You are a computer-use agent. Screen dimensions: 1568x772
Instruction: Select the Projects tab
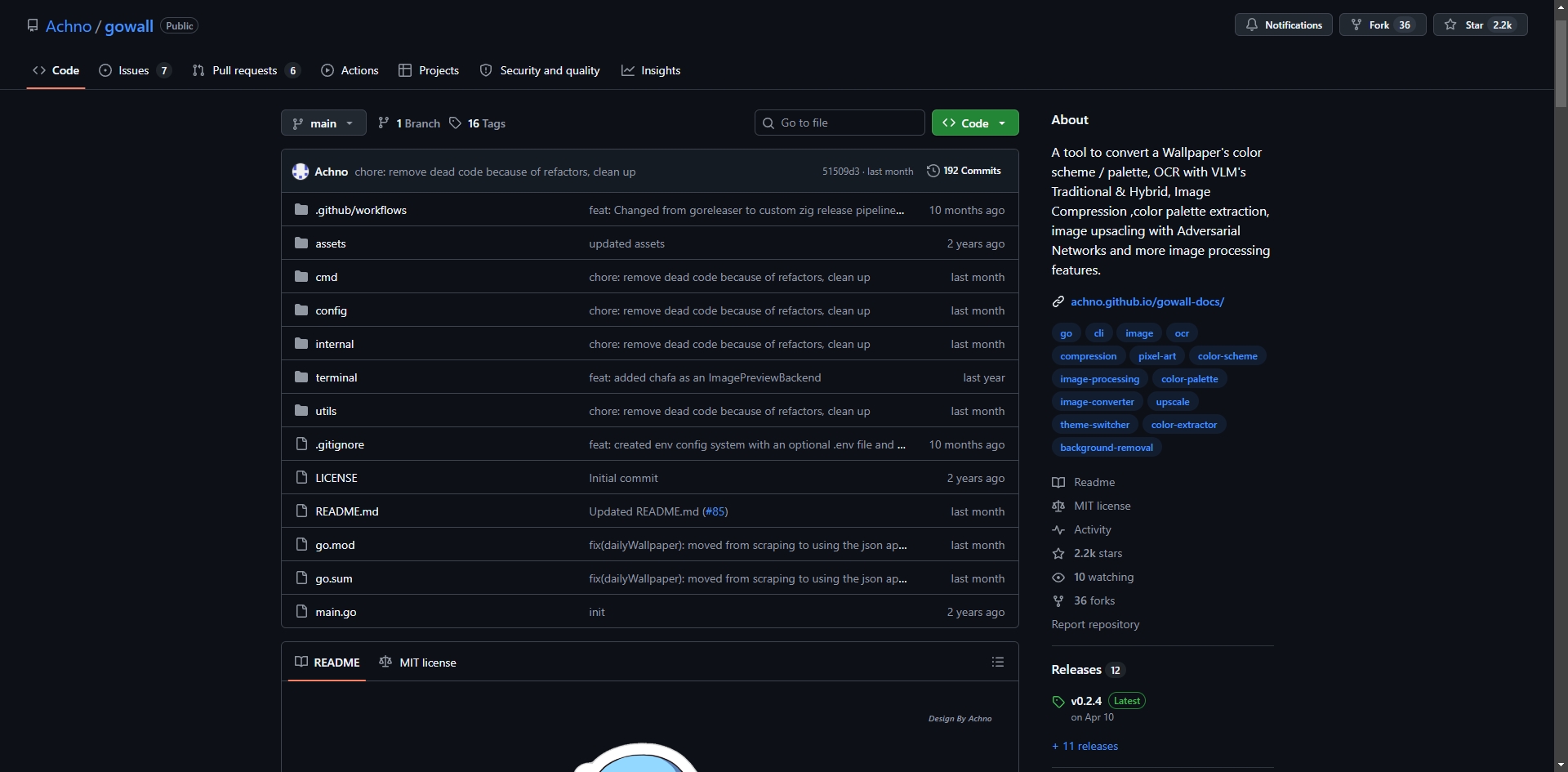point(429,70)
